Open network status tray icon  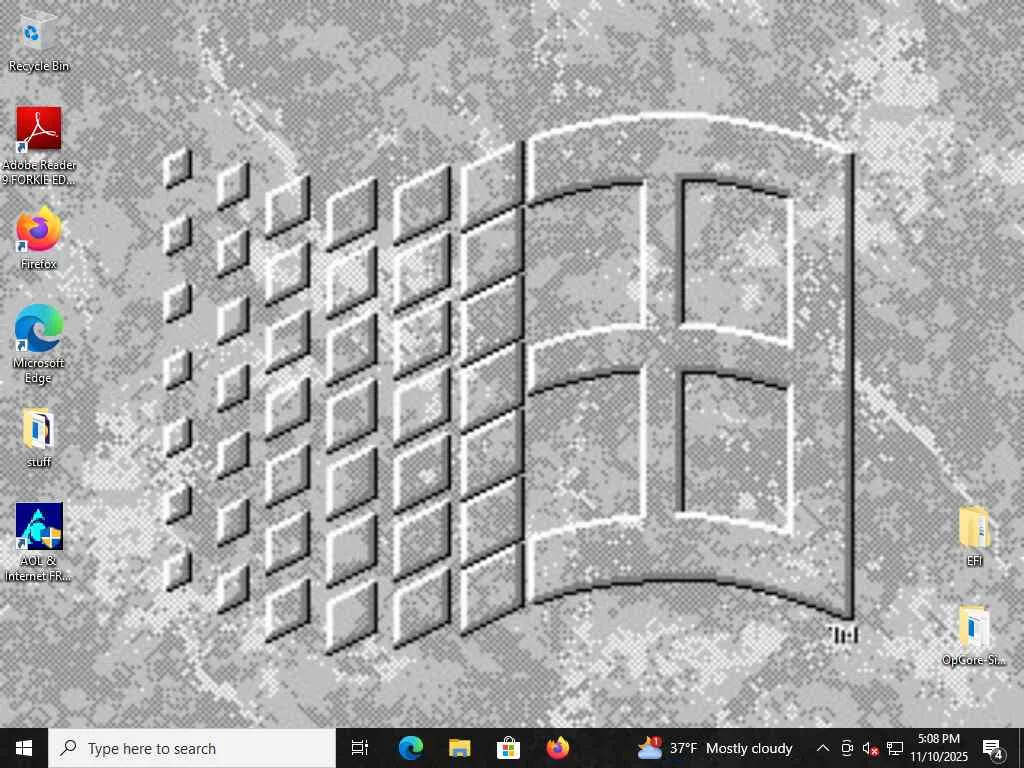[895, 748]
